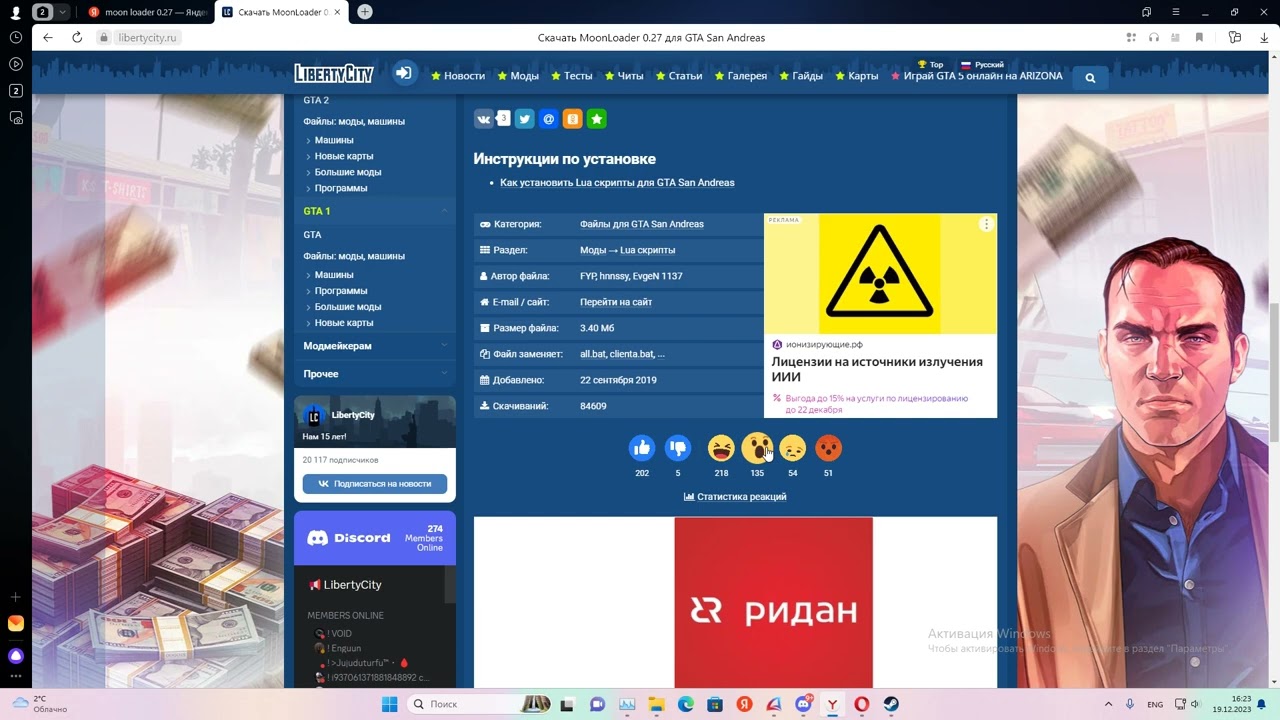Click the page vertical scrollbar
Image resolution: width=1280 pixels, height=720 pixels.
1274,370
